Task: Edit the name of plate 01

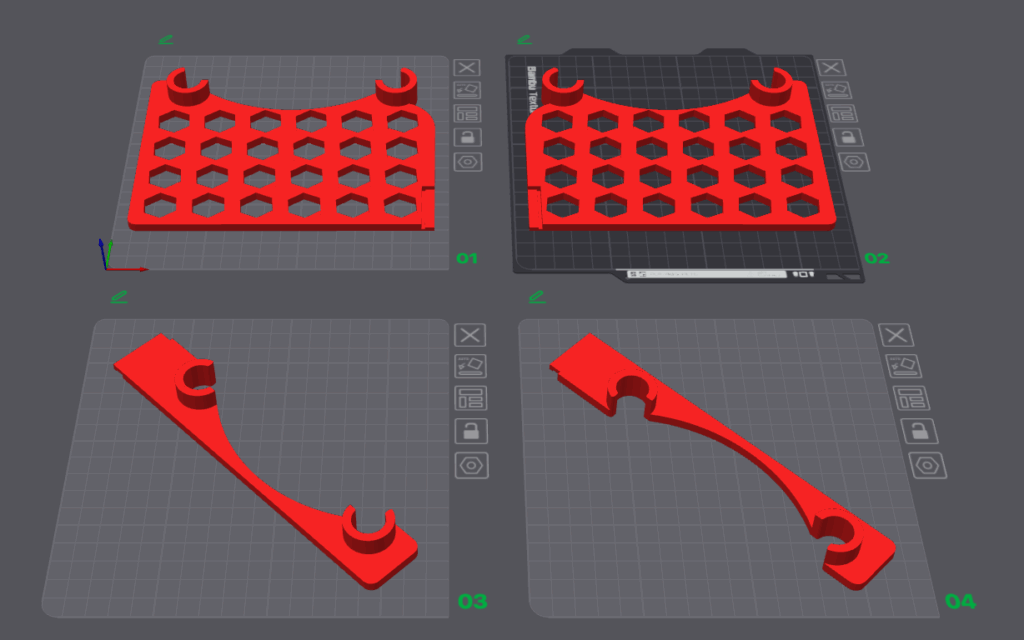Action: point(165,40)
